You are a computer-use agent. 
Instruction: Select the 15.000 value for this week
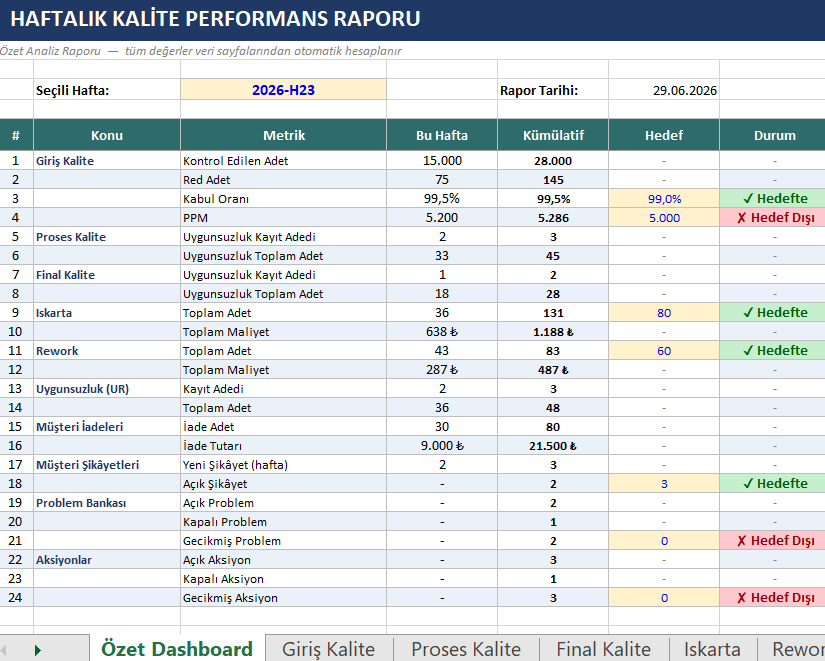click(x=442, y=161)
